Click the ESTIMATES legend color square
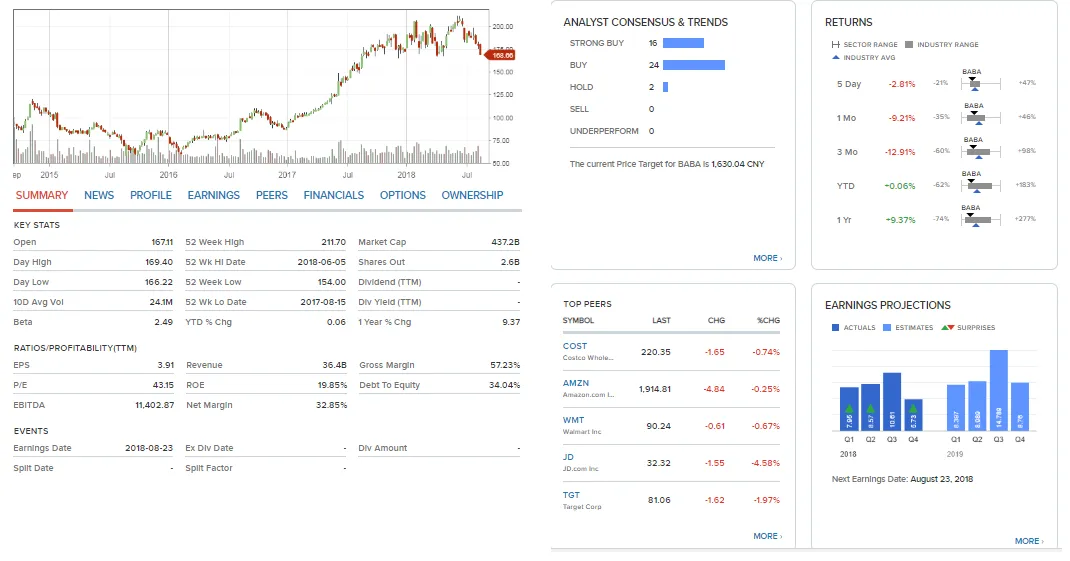This screenshot has width=1070, height=561. coord(887,328)
